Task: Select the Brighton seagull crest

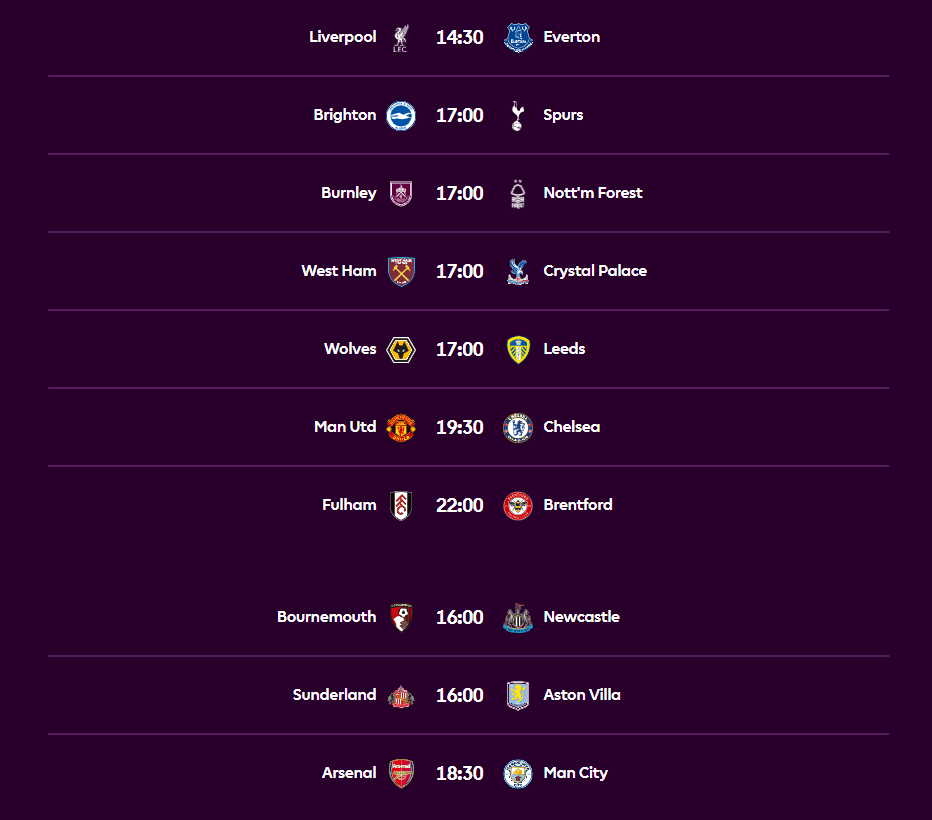Action: (401, 116)
